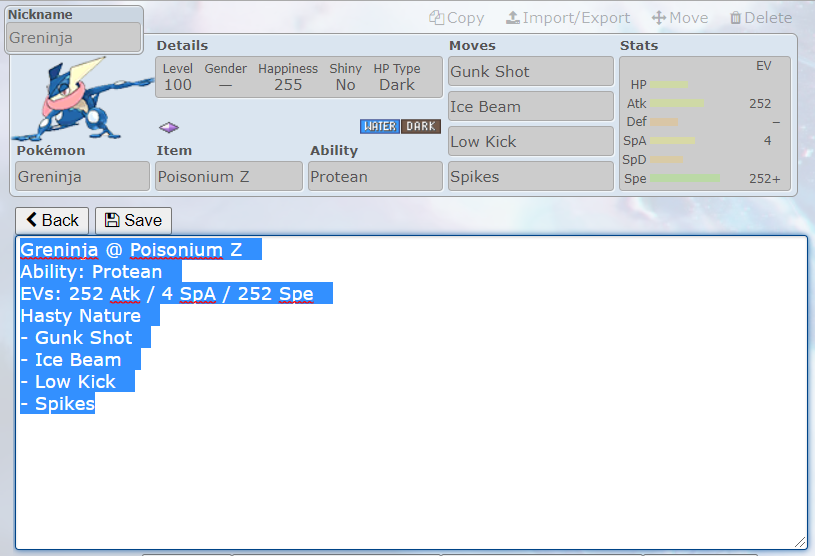Click the '- Ice Beam' text line
Viewport: 815px width, 556px height.
tap(71, 360)
